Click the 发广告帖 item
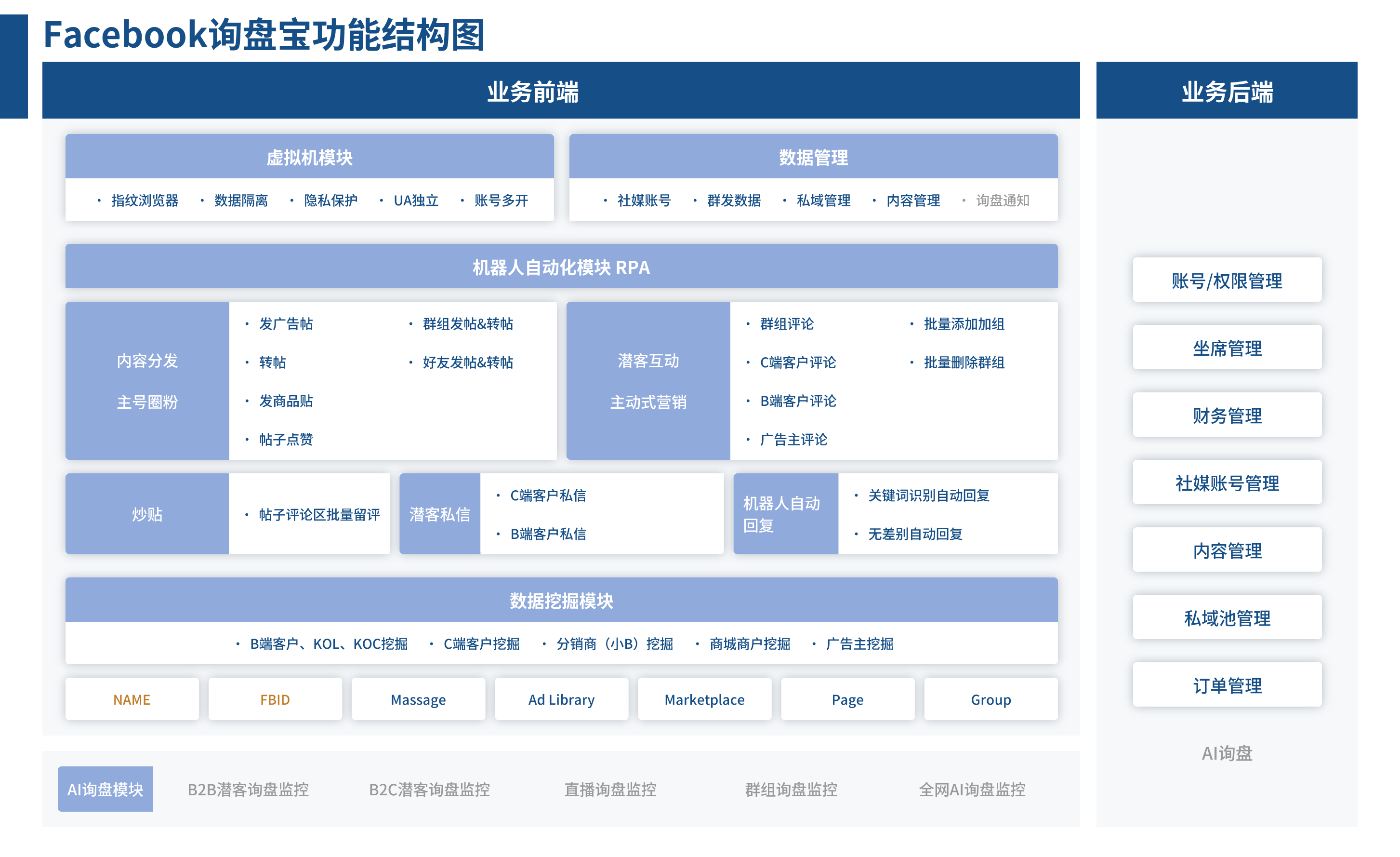Screen dimensions: 1400x857 click(x=286, y=324)
